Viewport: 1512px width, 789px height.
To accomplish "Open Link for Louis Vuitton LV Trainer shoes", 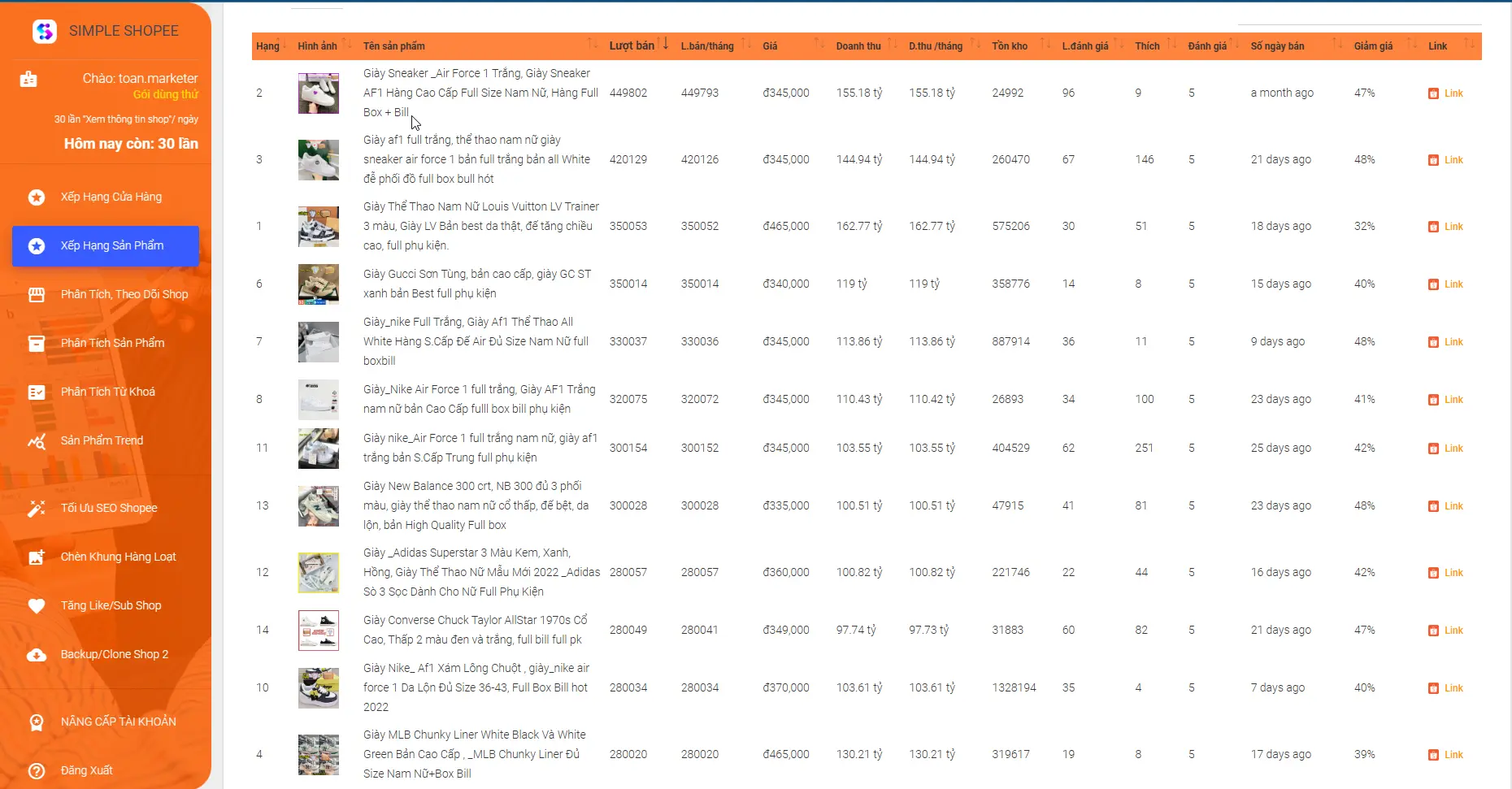I will (x=1446, y=227).
